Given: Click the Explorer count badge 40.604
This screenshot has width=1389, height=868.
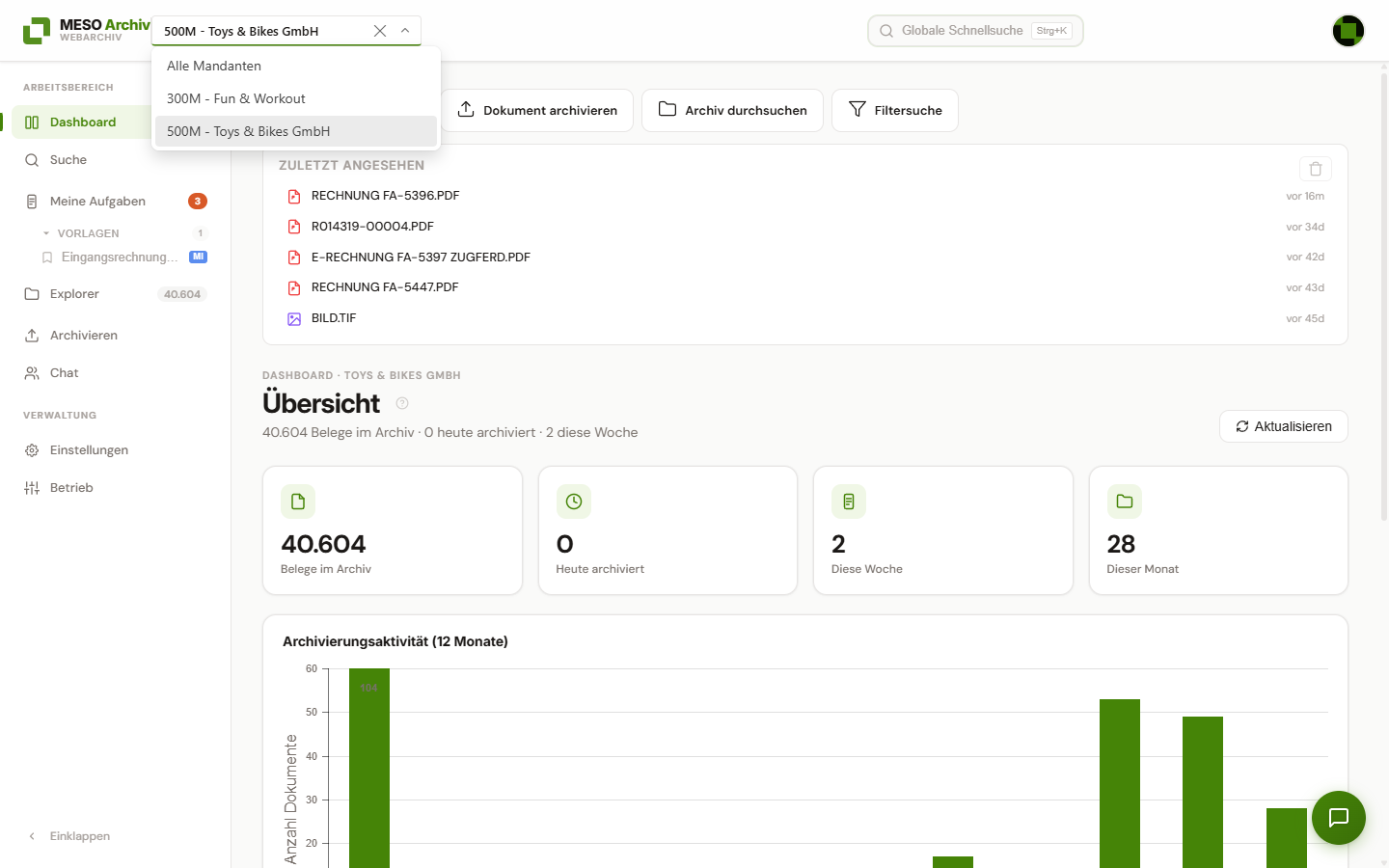Looking at the screenshot, I should tap(182, 294).
